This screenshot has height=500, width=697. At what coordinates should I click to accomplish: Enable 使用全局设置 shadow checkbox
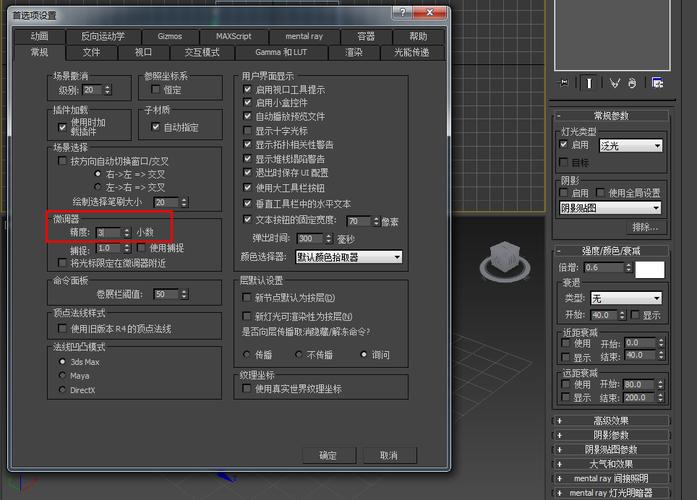pos(601,192)
